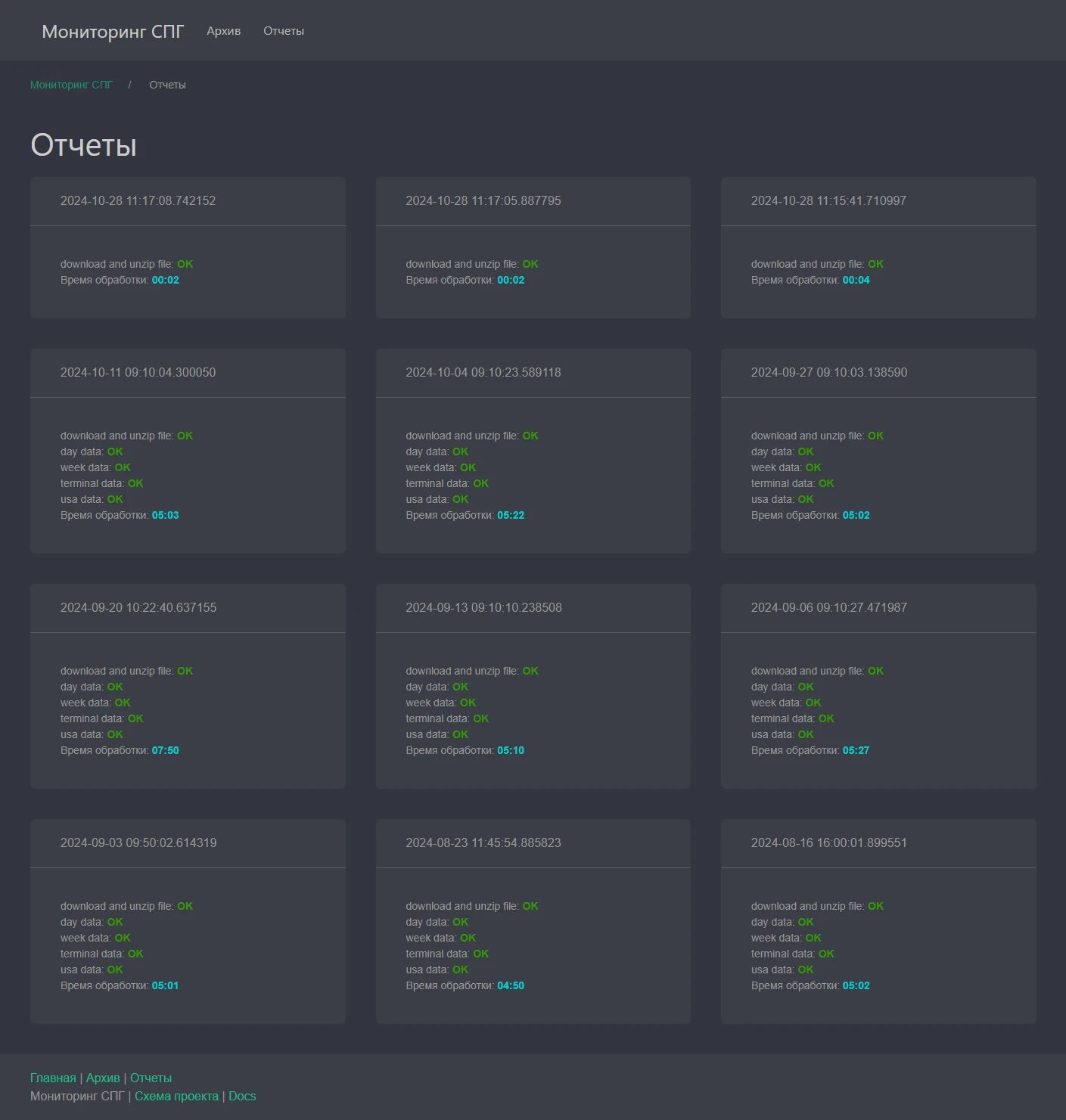Click the 04:50 processing time value
The width and height of the screenshot is (1066, 1120).
click(x=511, y=985)
